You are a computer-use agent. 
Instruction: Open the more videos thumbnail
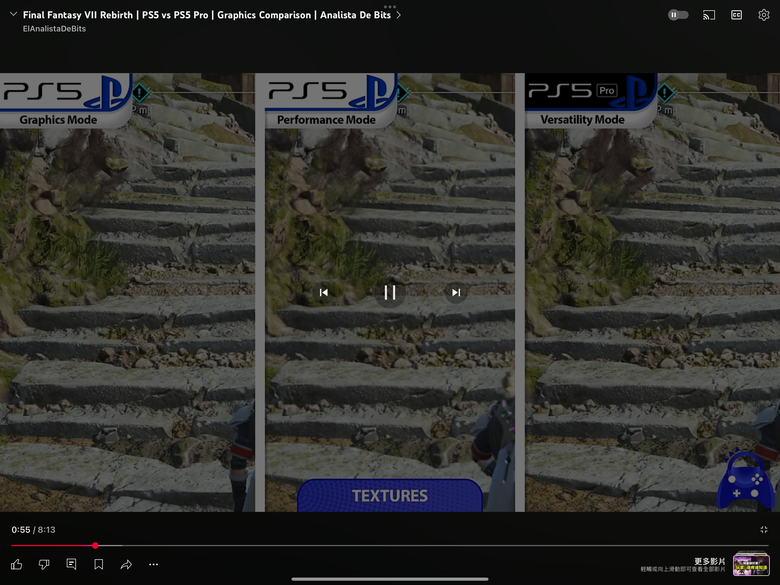coord(751,564)
